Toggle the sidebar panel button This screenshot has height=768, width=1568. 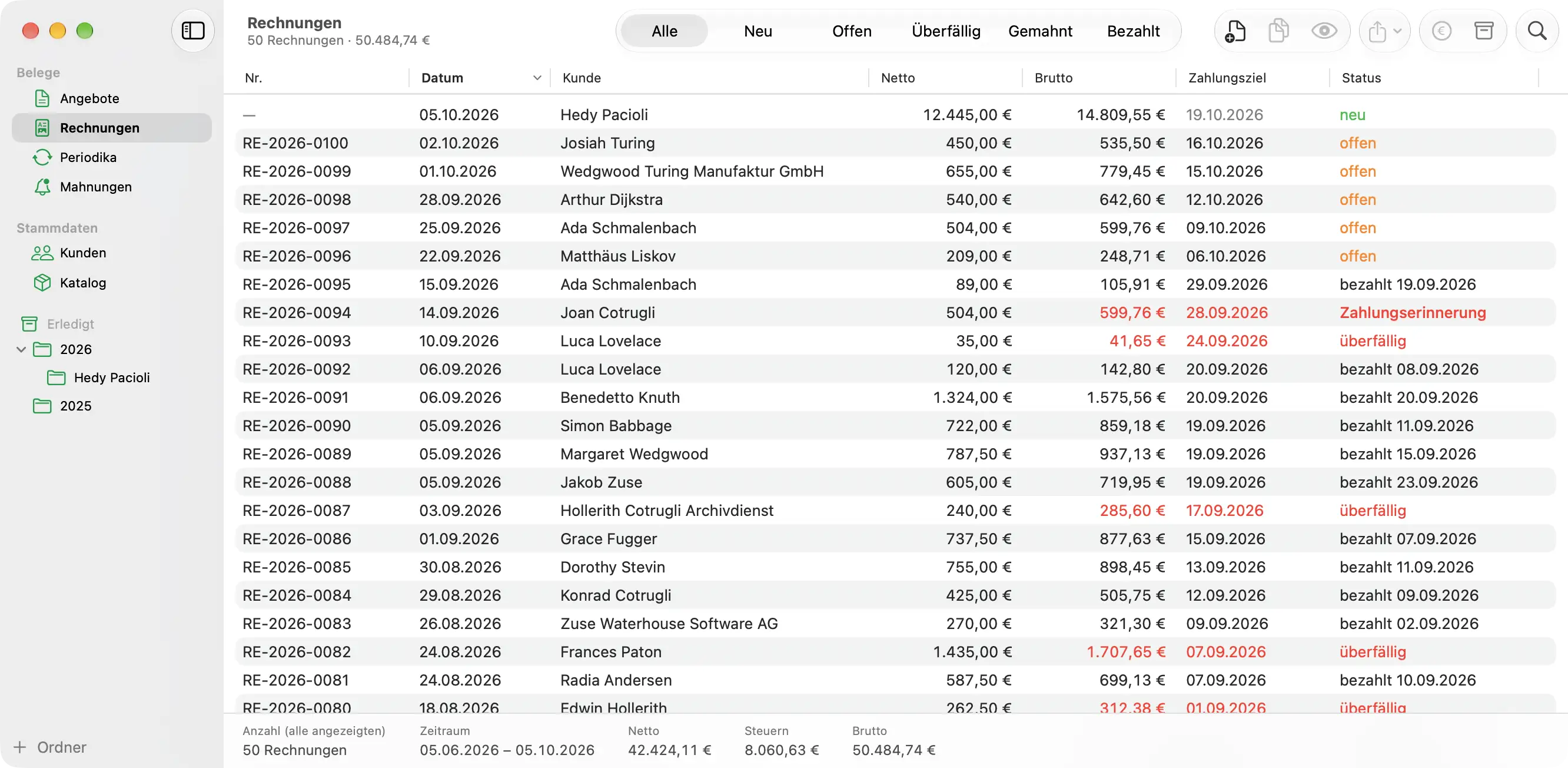pyautogui.click(x=193, y=31)
